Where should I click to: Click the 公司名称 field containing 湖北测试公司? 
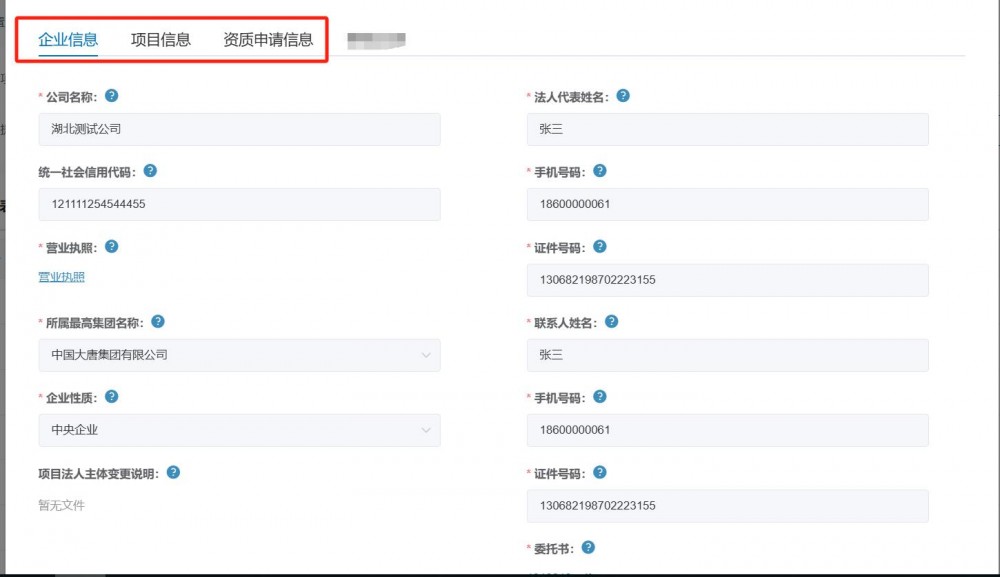[x=239, y=129]
